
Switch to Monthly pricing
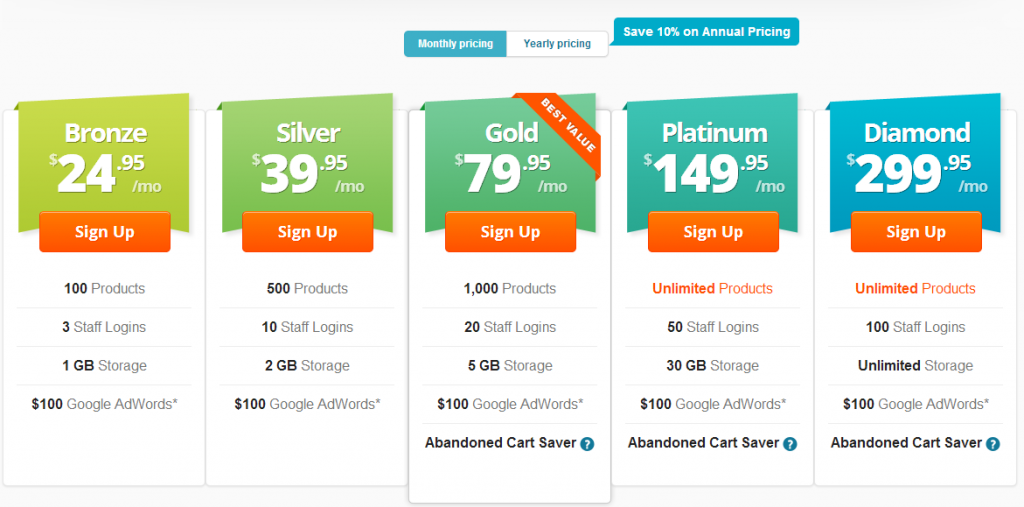click(x=455, y=44)
